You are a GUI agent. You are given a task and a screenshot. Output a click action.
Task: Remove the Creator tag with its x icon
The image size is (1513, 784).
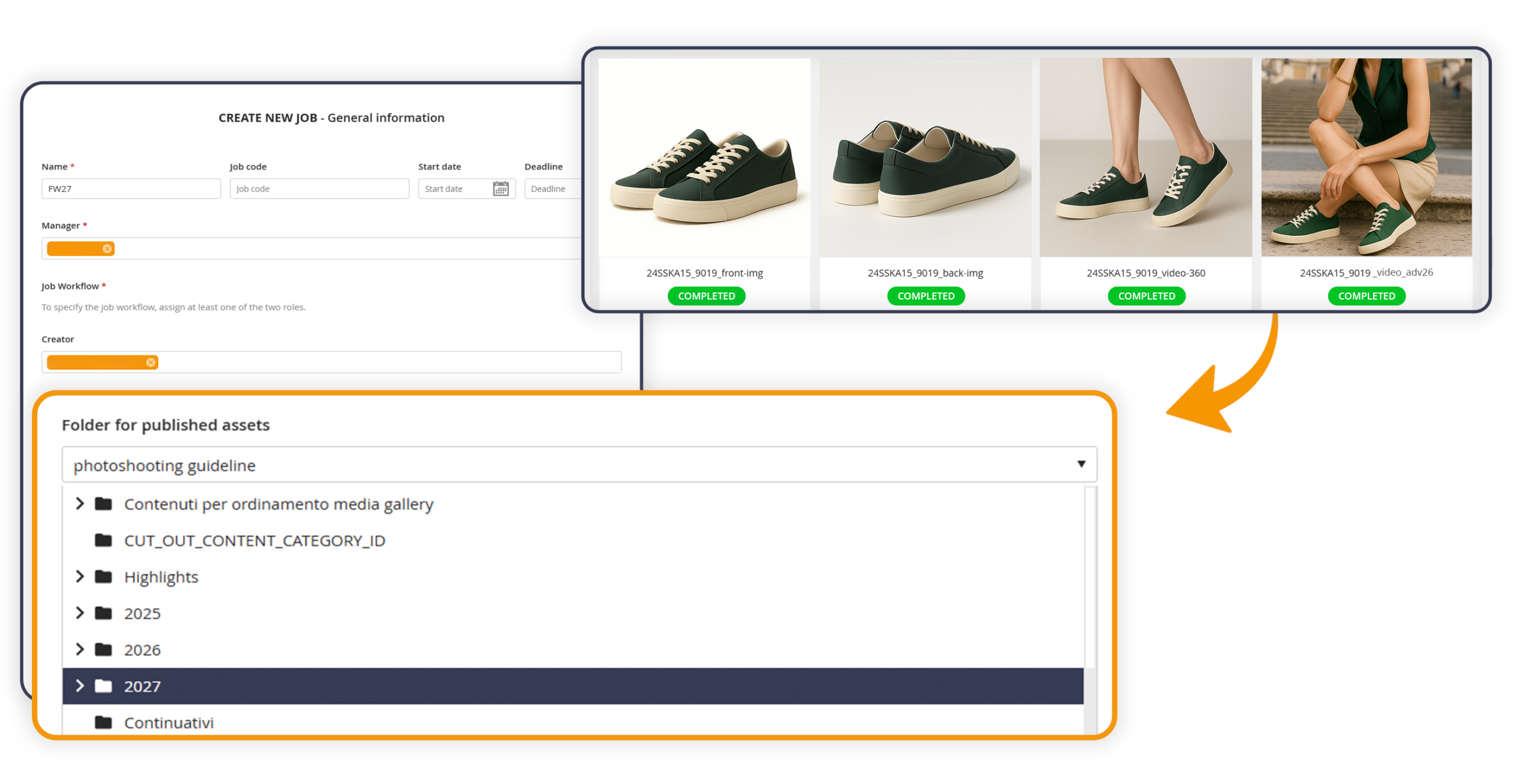(x=151, y=362)
